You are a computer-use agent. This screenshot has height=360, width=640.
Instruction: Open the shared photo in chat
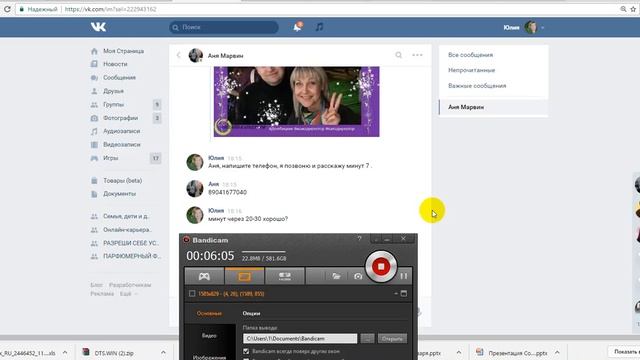pyautogui.click(x=296, y=101)
